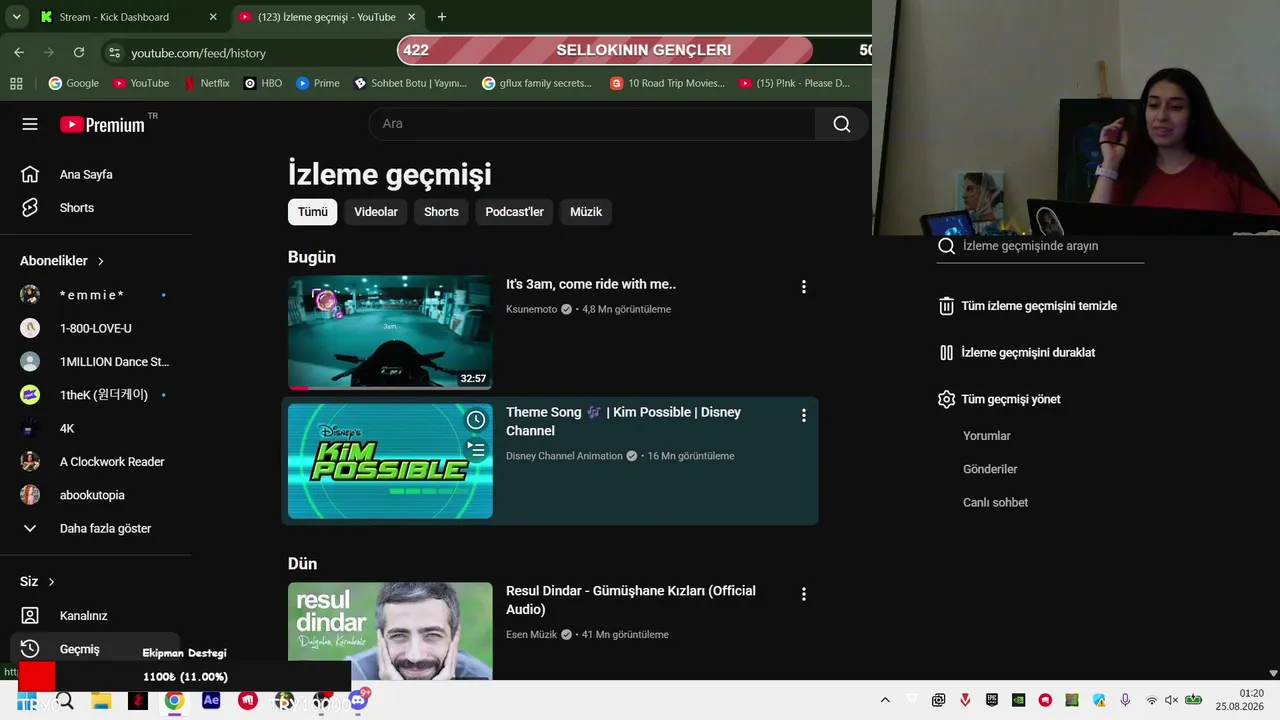Select the Shorts filter chip
Screen dimensions: 1280x720
coord(441,212)
